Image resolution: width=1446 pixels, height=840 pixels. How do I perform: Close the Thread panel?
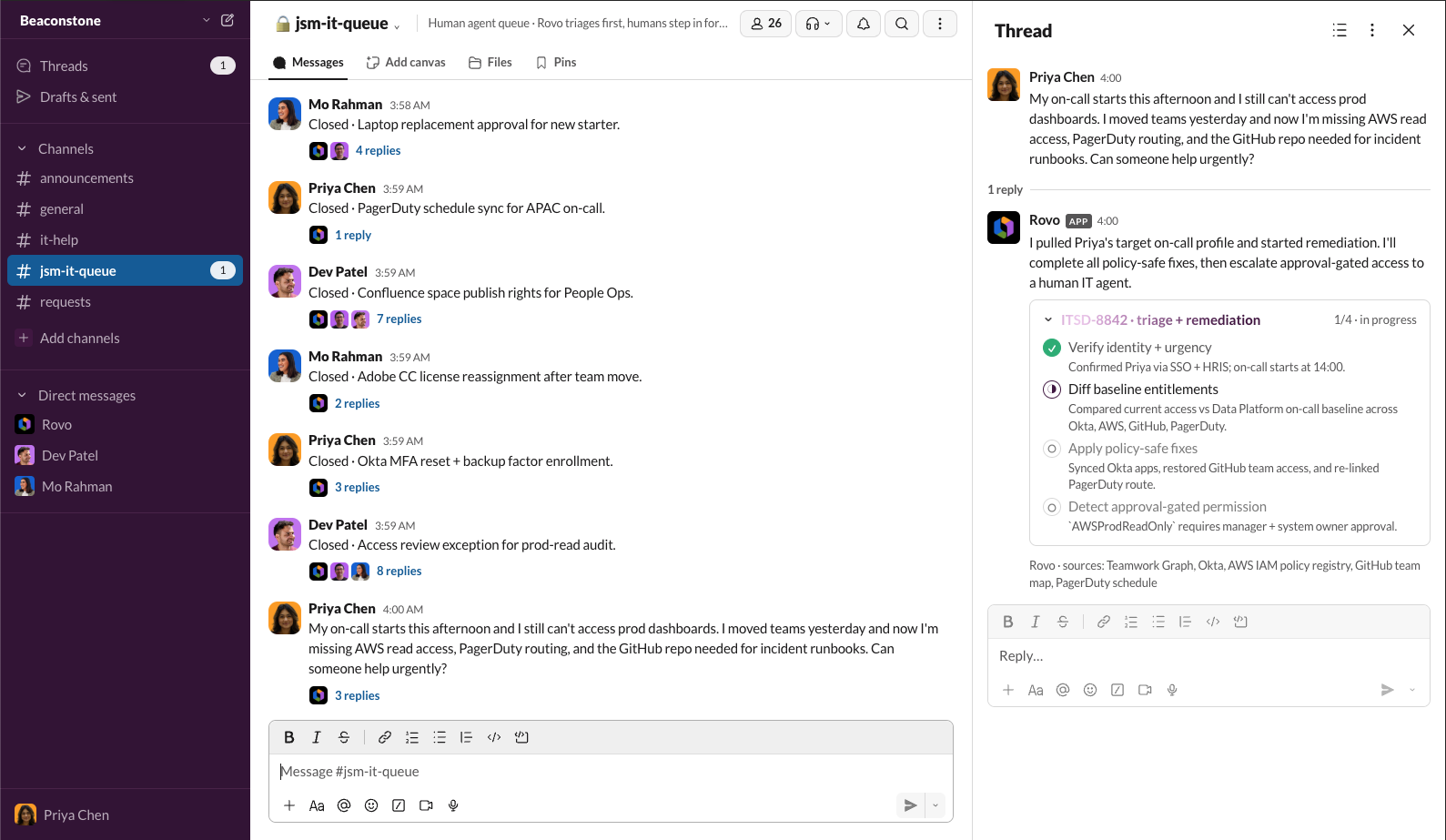click(x=1409, y=30)
